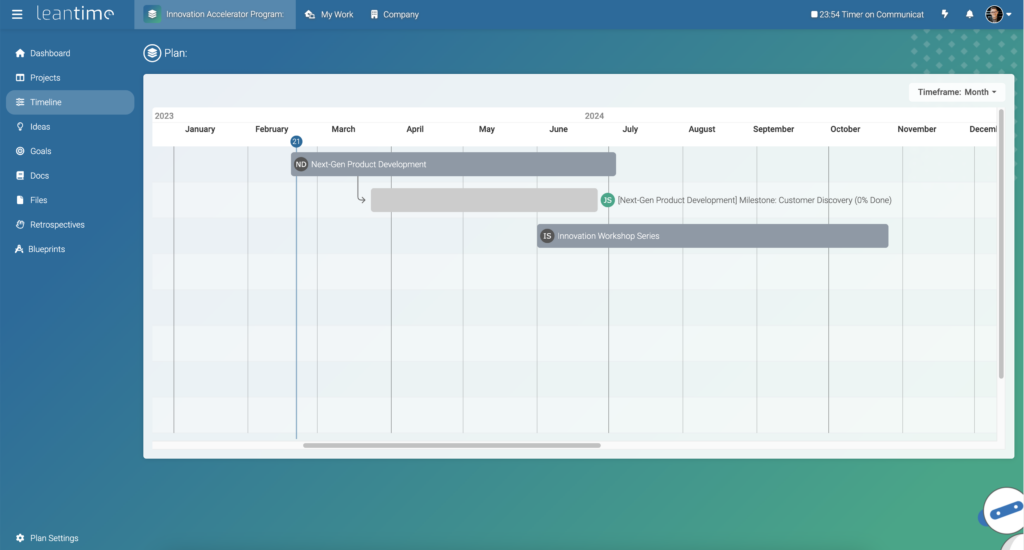Viewport: 1024px width, 550px height.
Task: Click the Plan: page heading
Action: (x=176, y=53)
